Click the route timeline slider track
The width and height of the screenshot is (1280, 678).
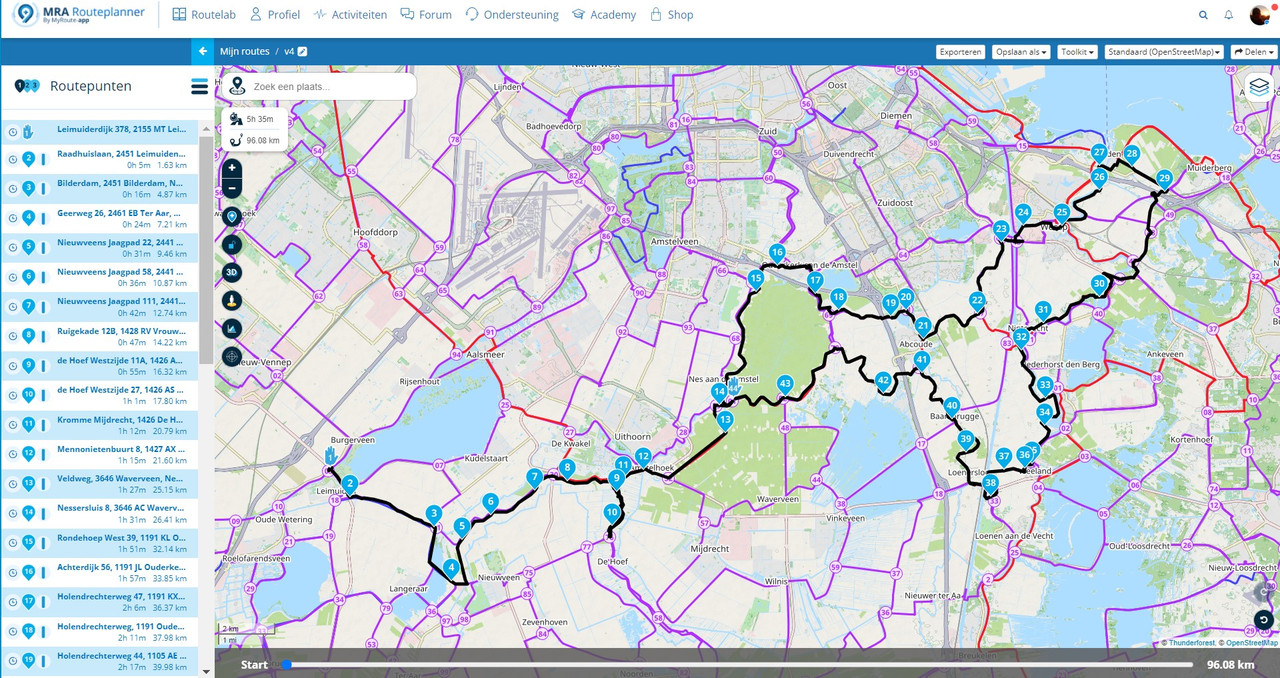point(738,664)
